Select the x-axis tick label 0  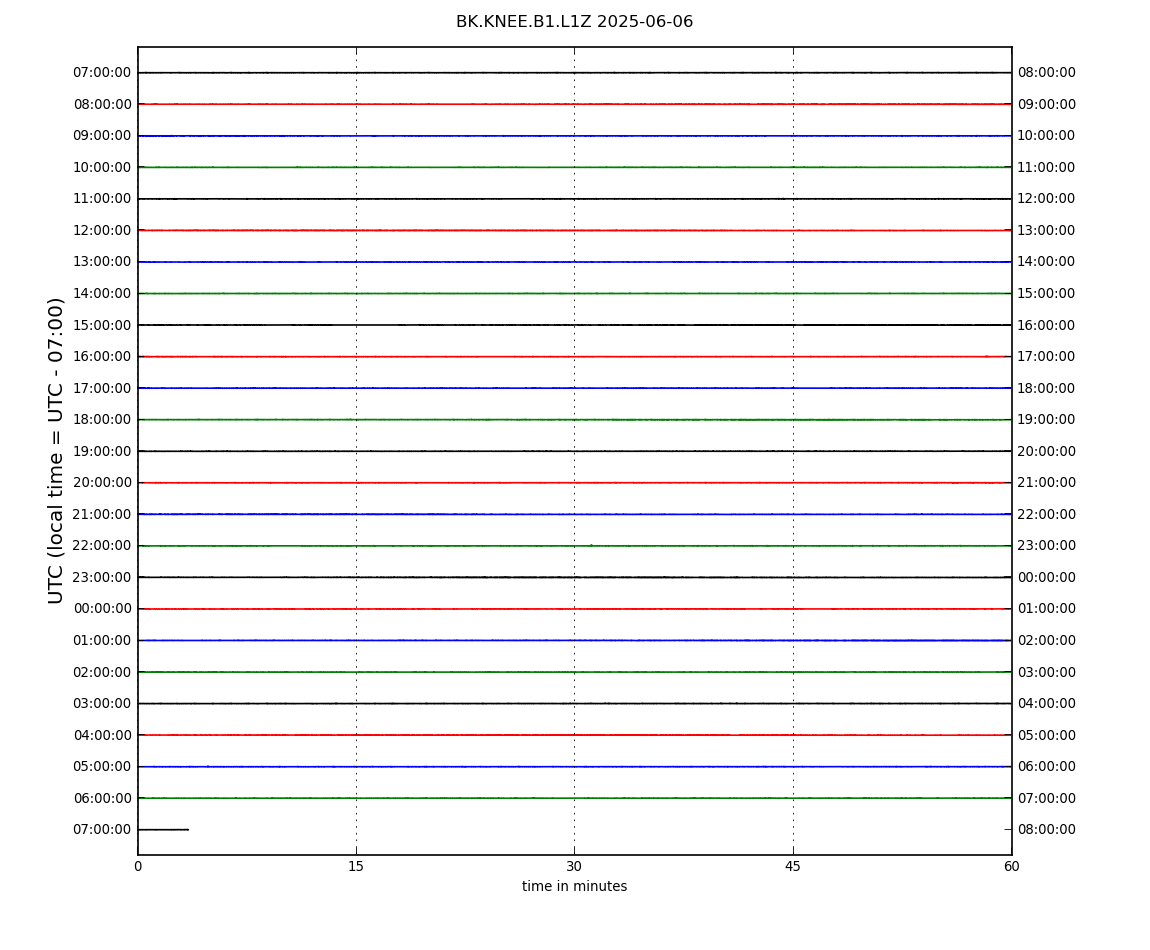click(x=138, y=866)
